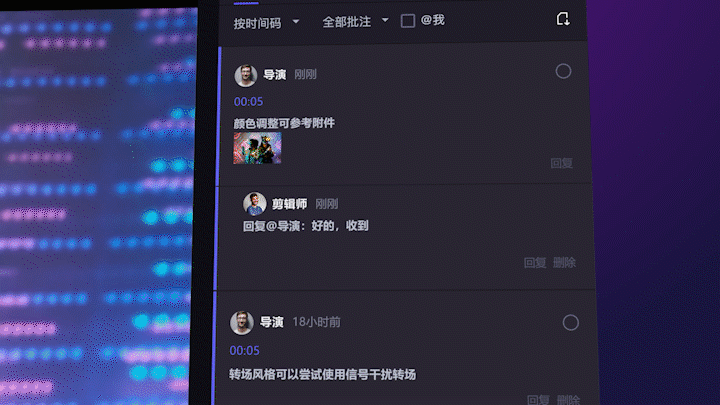Image resolution: width=720 pixels, height=405 pixels.
Task: Select the 转场风格可以尝试使用信号干扰转场 comment
Action: tap(322, 375)
